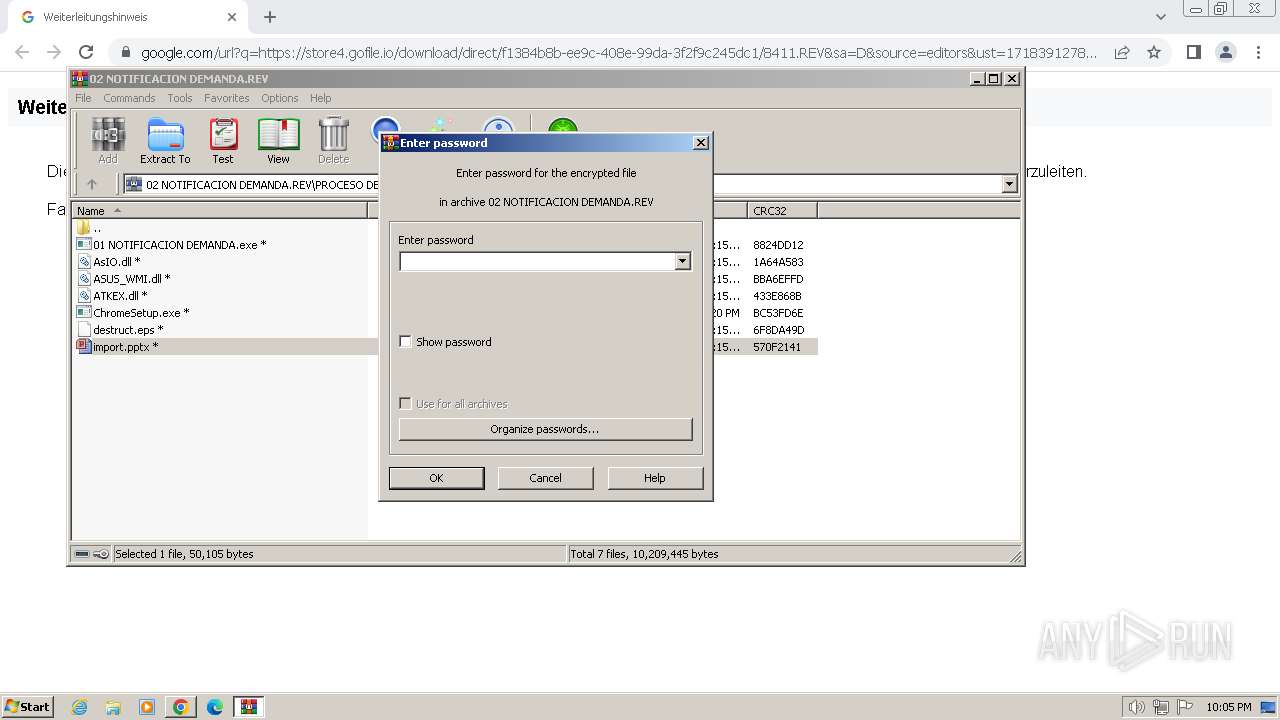The width and height of the screenshot is (1280, 720).
Task: Open the Windows Start menu
Action: [x=27, y=706]
